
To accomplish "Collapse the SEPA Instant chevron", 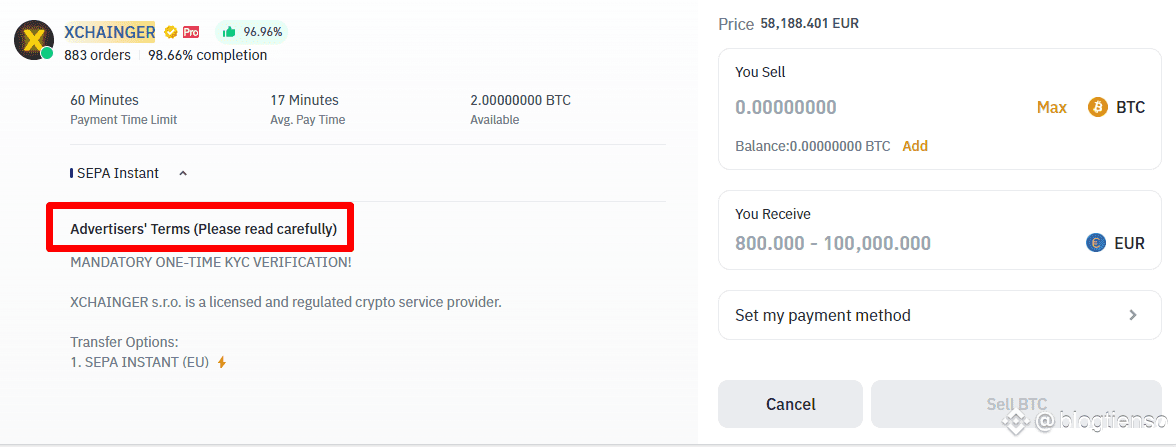I will point(183,173).
